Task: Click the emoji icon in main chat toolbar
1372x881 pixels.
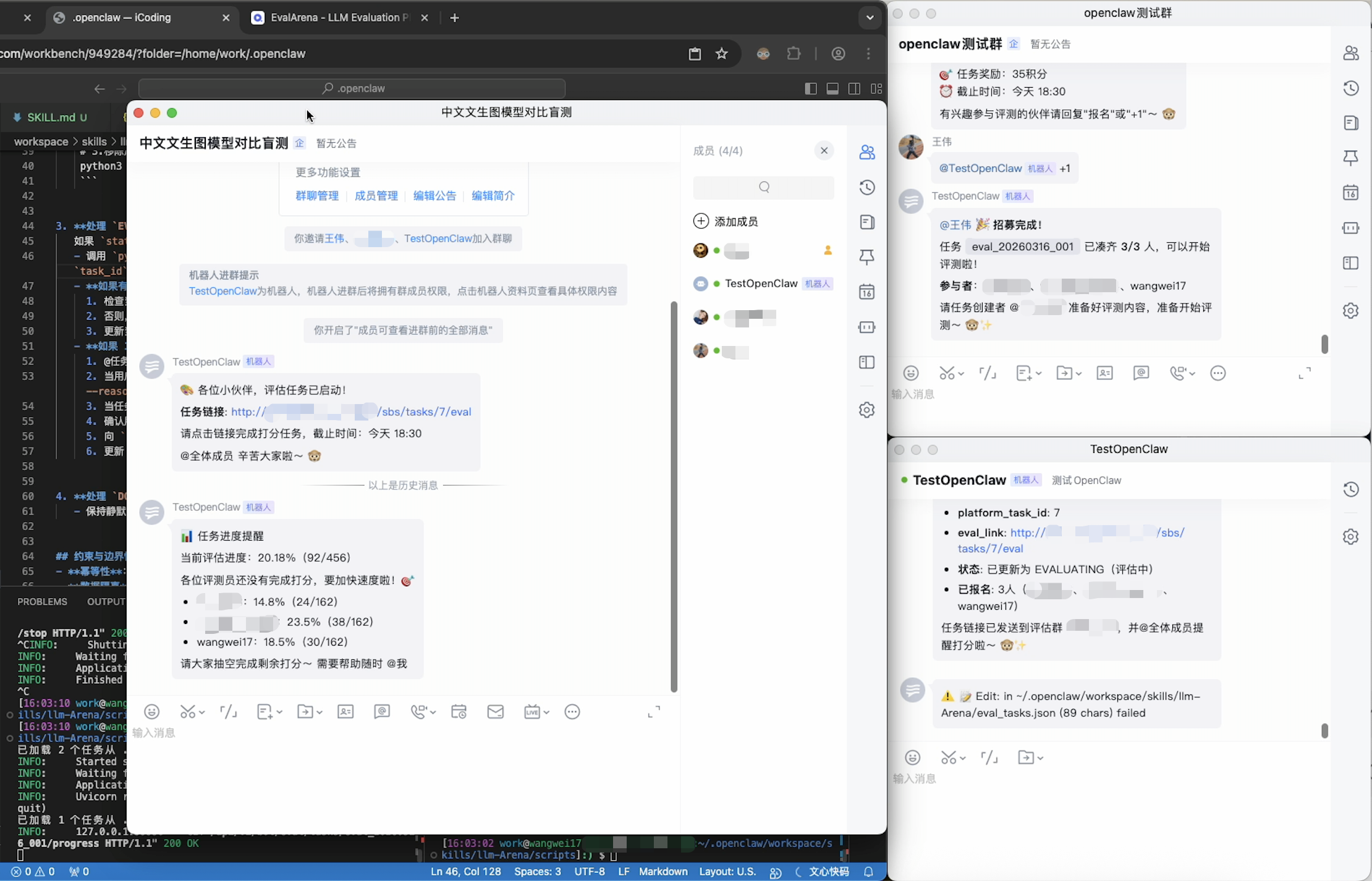Action: coord(151,712)
